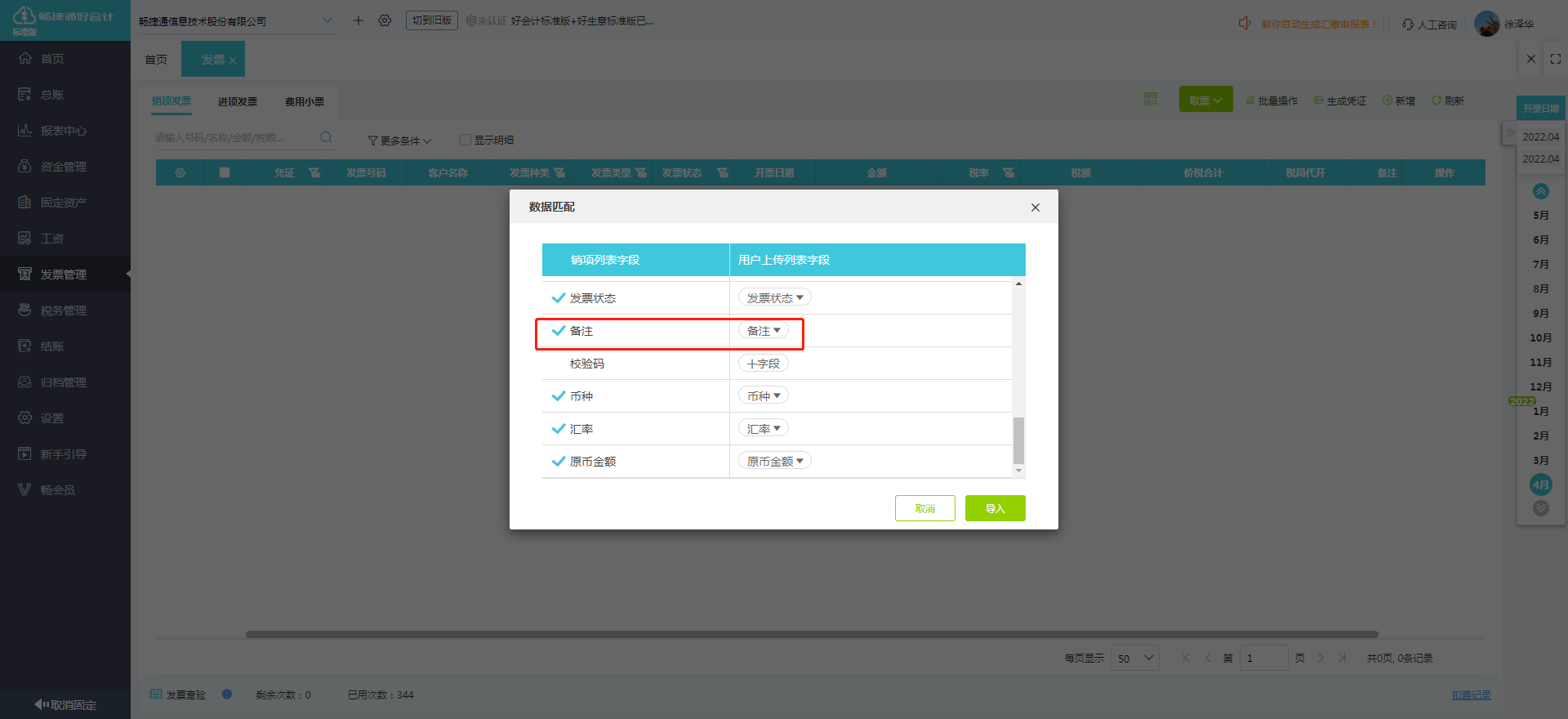Click the 刷新 refresh icon
Screen dimensions: 1568x719
pos(1437,100)
